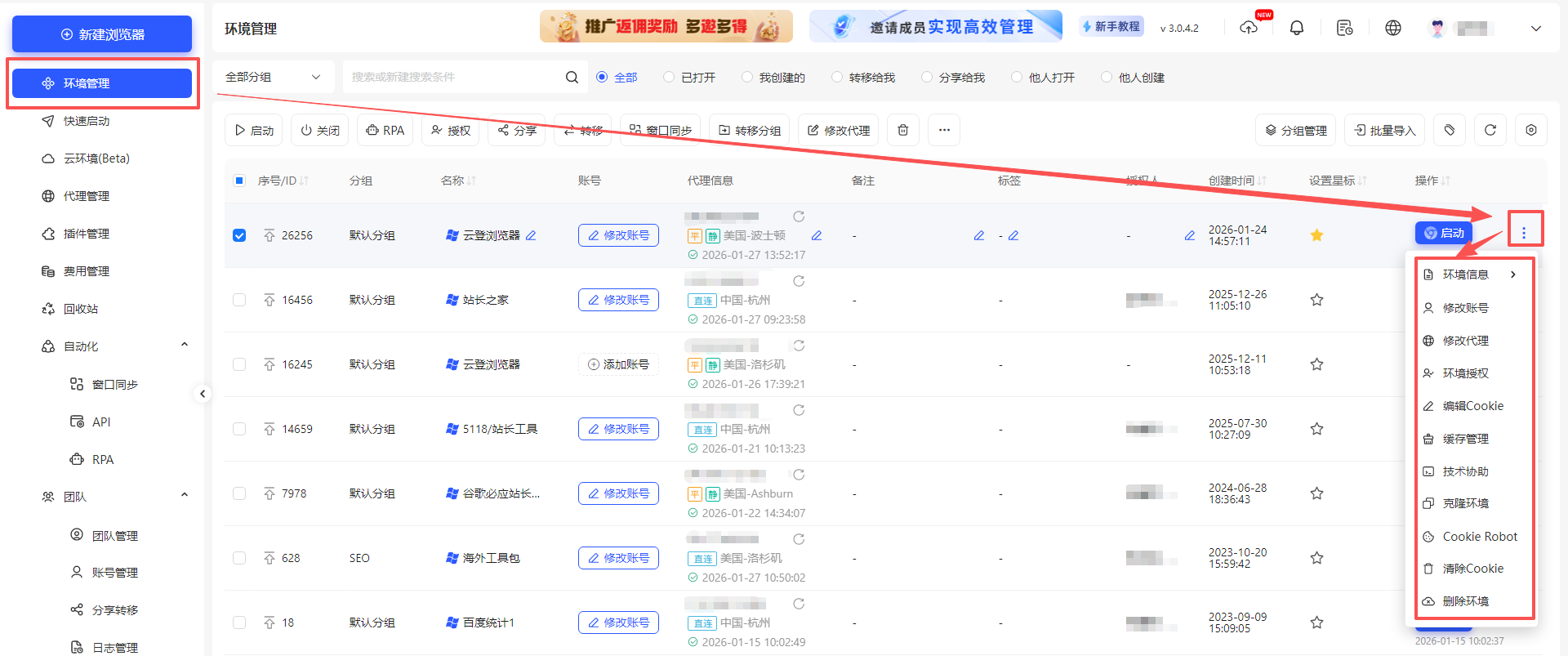This screenshot has height=656, width=1568.
Task: Uncheck the row 26256 checkbox
Action: (239, 235)
